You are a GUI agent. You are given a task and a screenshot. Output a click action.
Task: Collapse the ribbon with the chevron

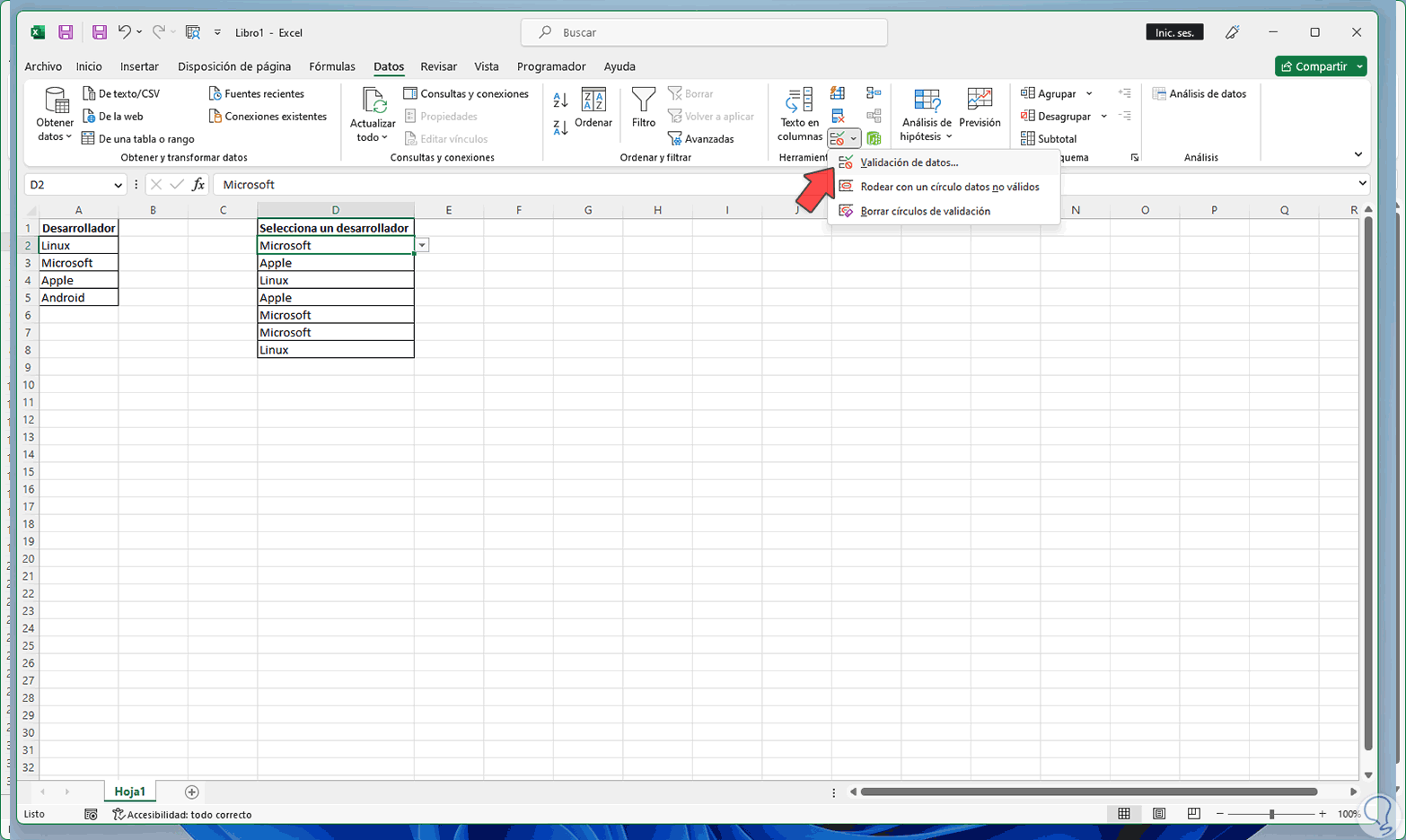1358,154
